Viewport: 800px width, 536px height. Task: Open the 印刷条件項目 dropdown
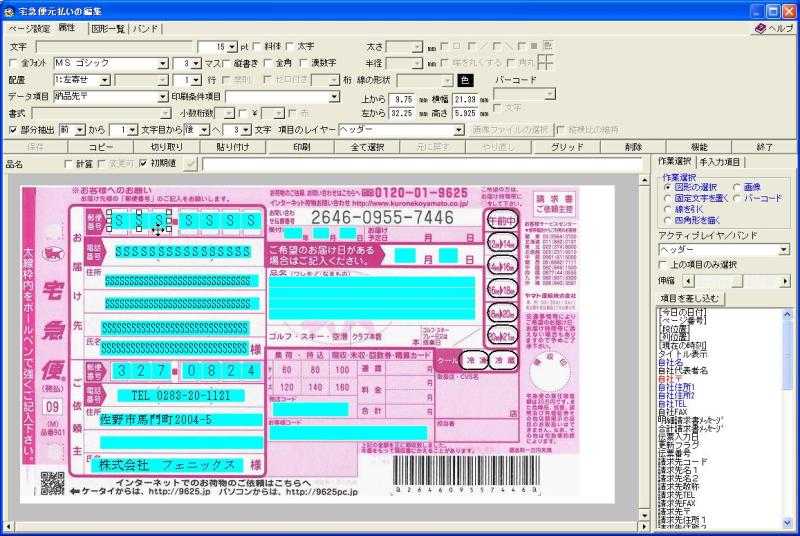[x=334, y=96]
